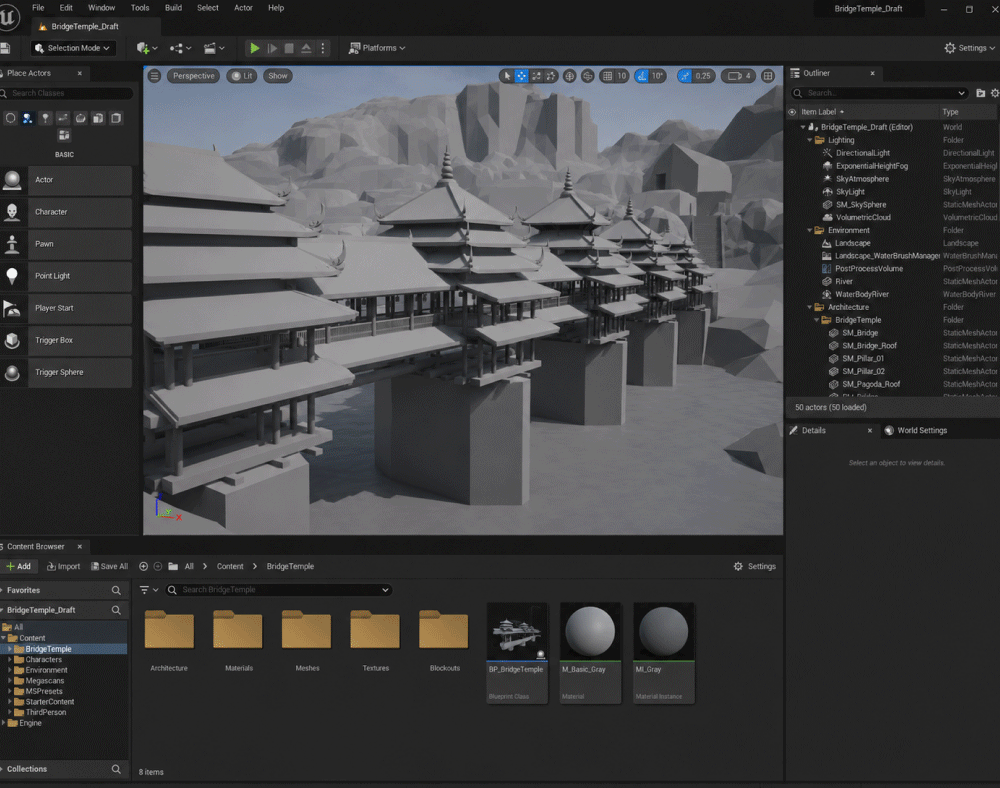Open rotation snap value 10°
Screen dimensions: 1000x788
658,76
